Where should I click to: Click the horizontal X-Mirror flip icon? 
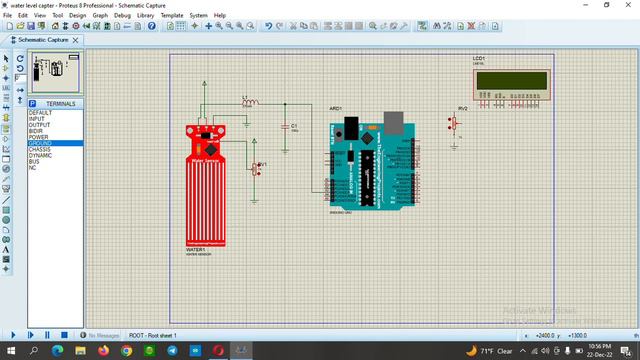click(20, 90)
